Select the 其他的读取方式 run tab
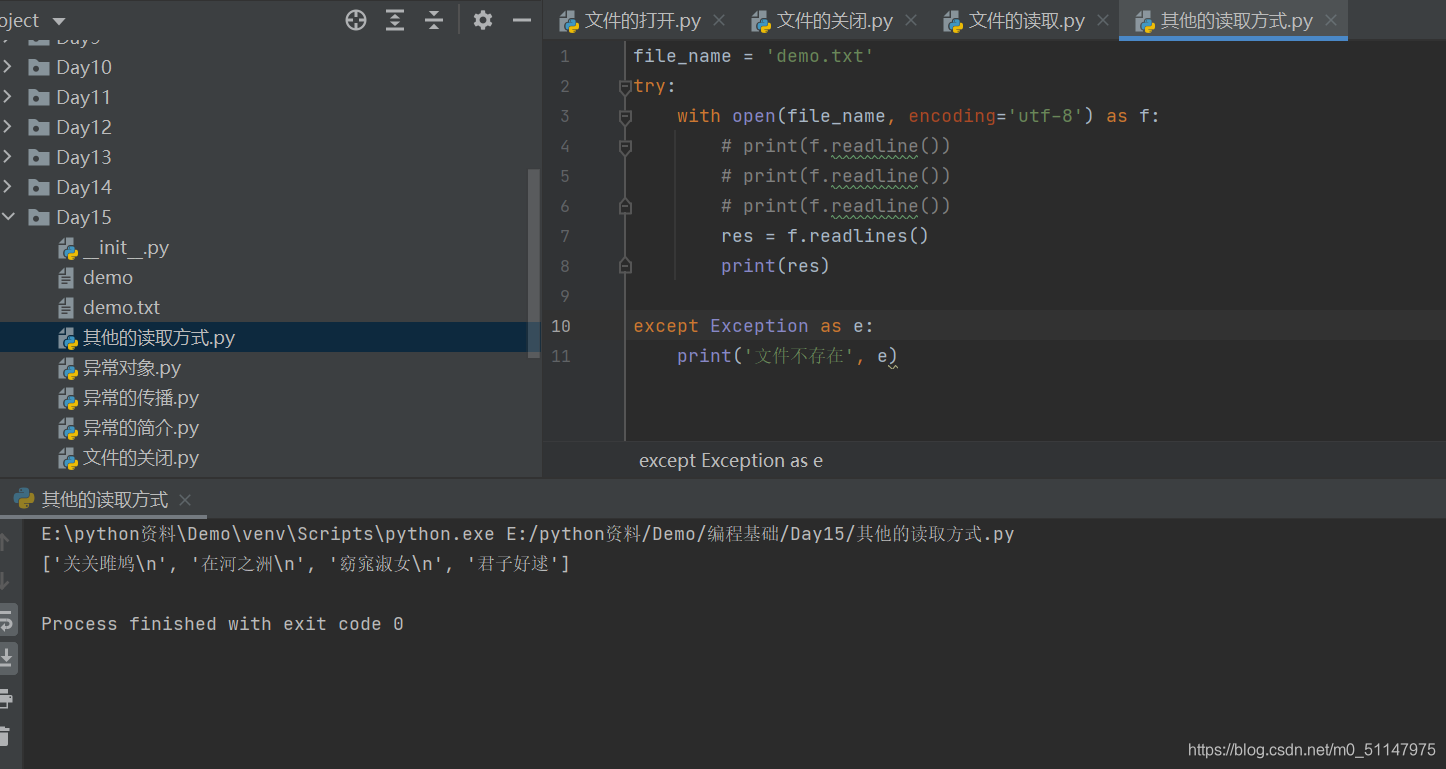Image resolution: width=1446 pixels, height=769 pixels. (x=105, y=499)
